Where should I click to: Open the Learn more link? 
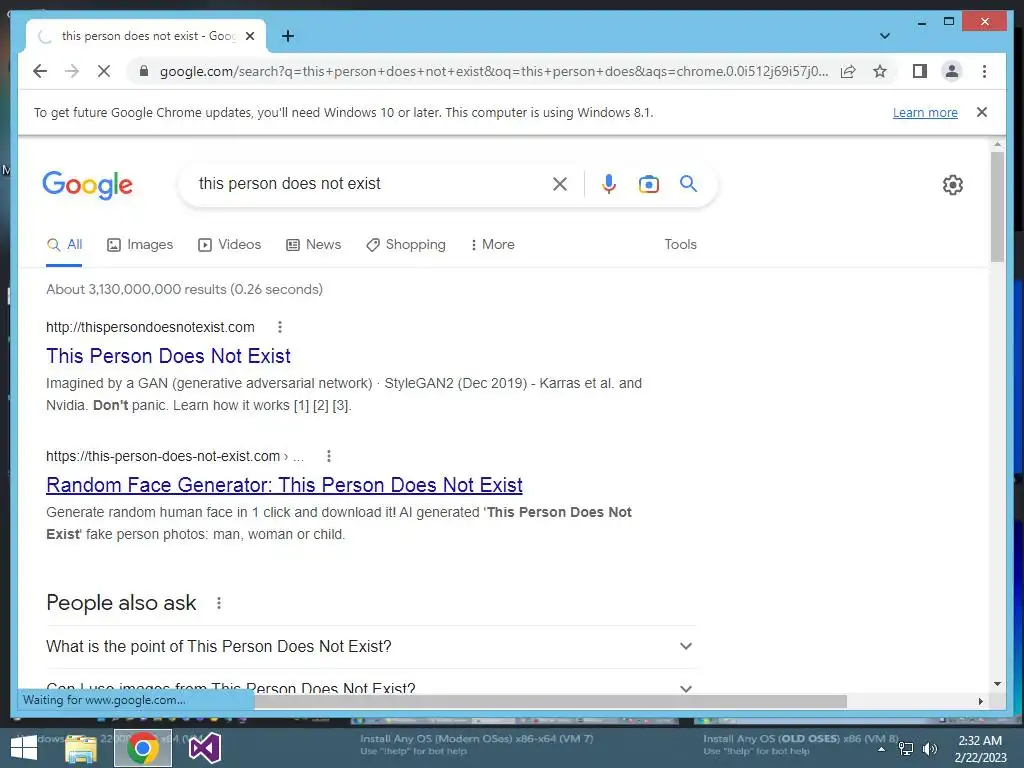click(x=925, y=112)
